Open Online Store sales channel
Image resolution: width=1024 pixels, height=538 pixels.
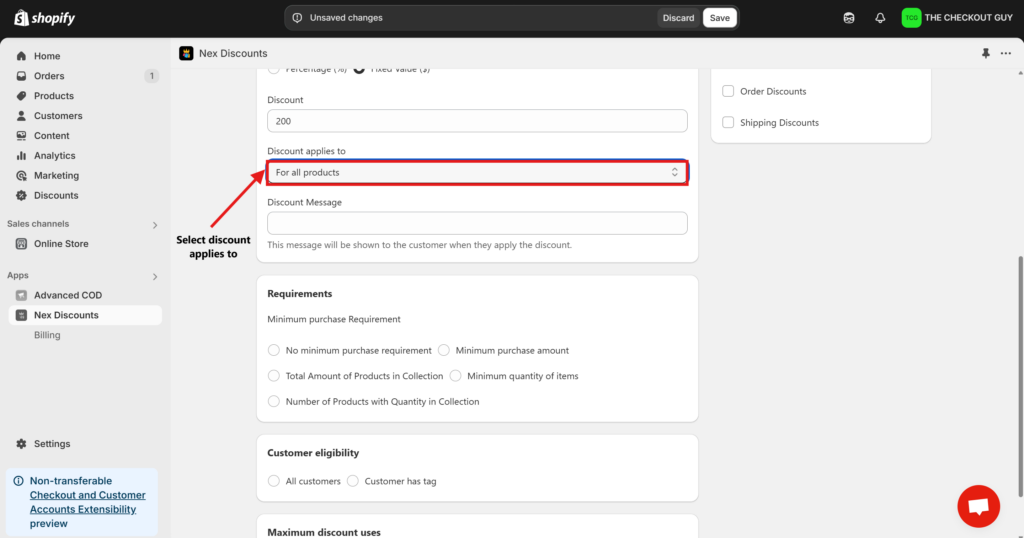[x=61, y=244]
